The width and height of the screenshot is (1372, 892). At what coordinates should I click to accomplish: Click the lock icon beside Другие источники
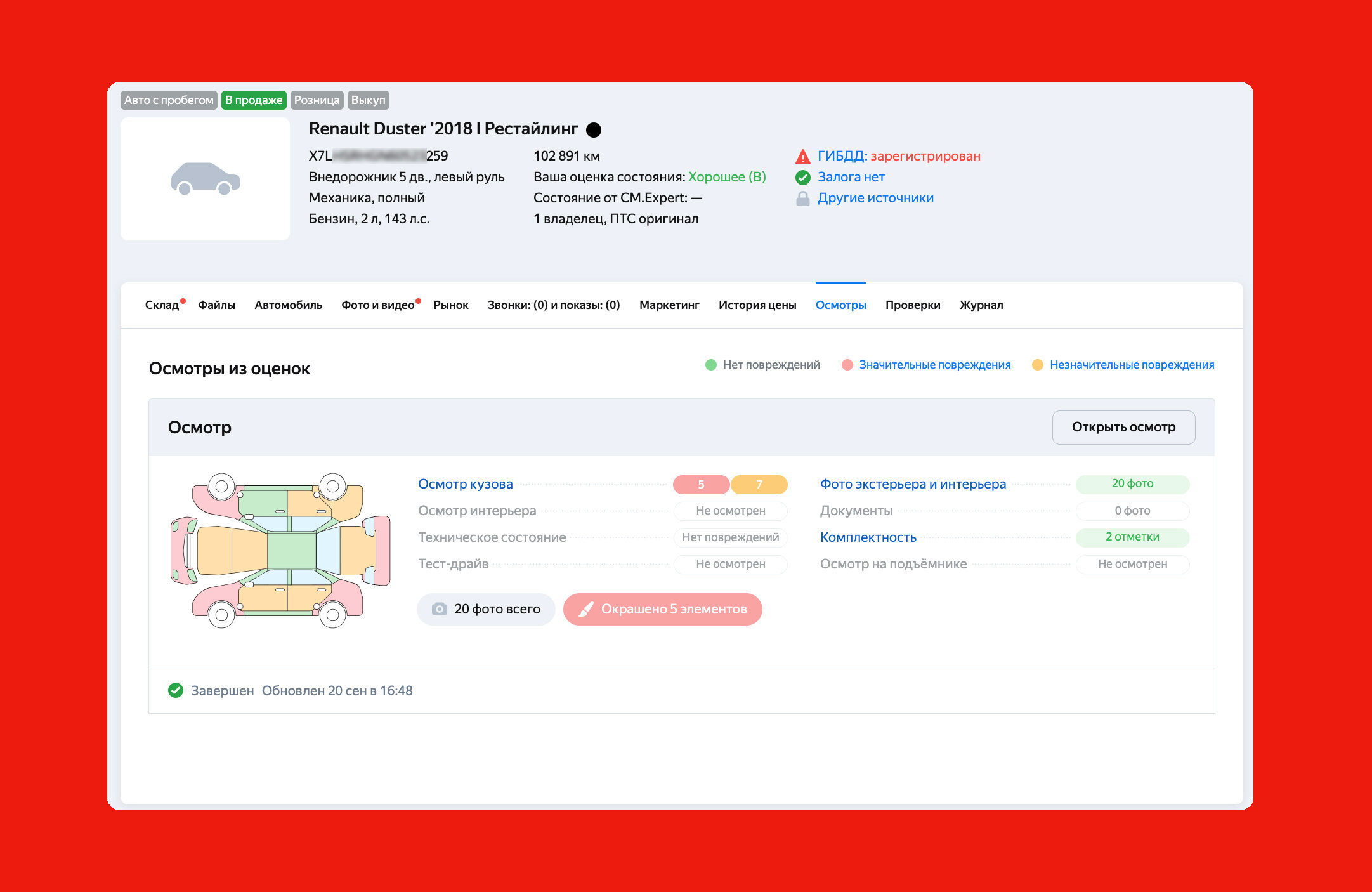[x=802, y=199]
